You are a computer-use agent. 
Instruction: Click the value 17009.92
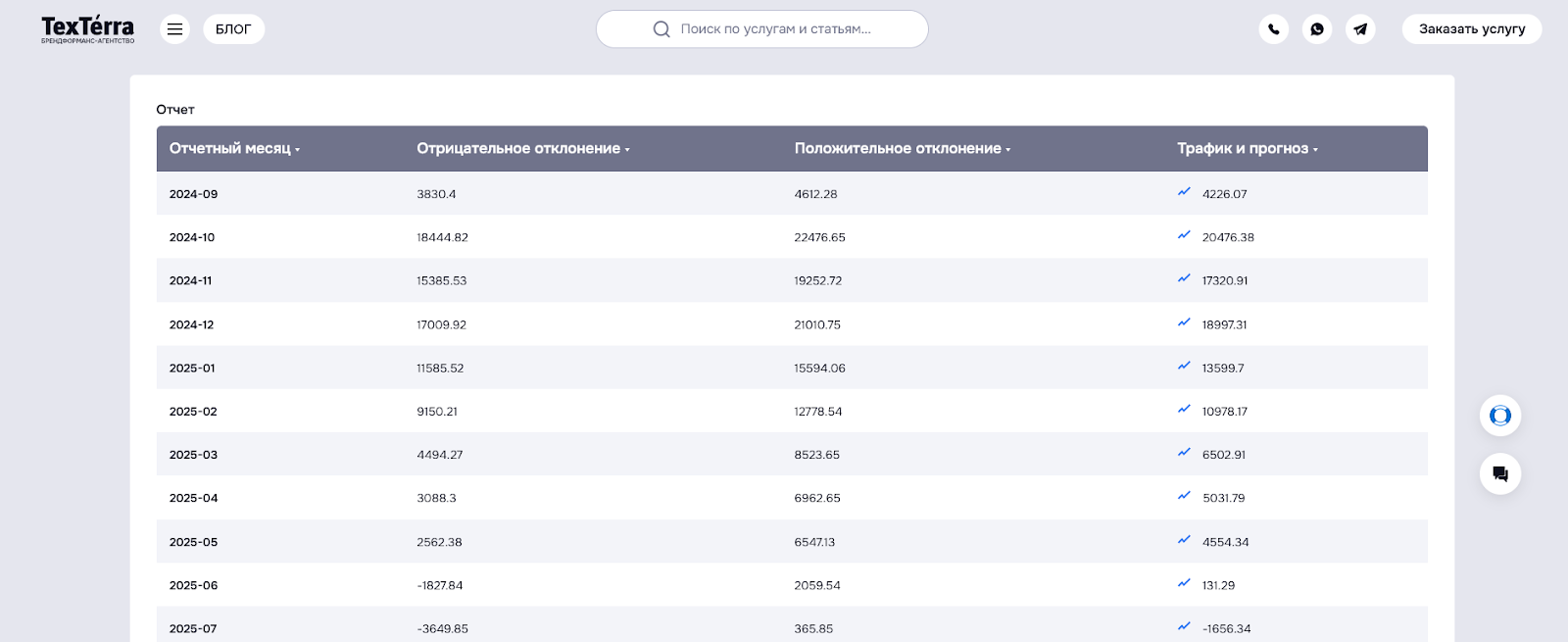coord(442,324)
